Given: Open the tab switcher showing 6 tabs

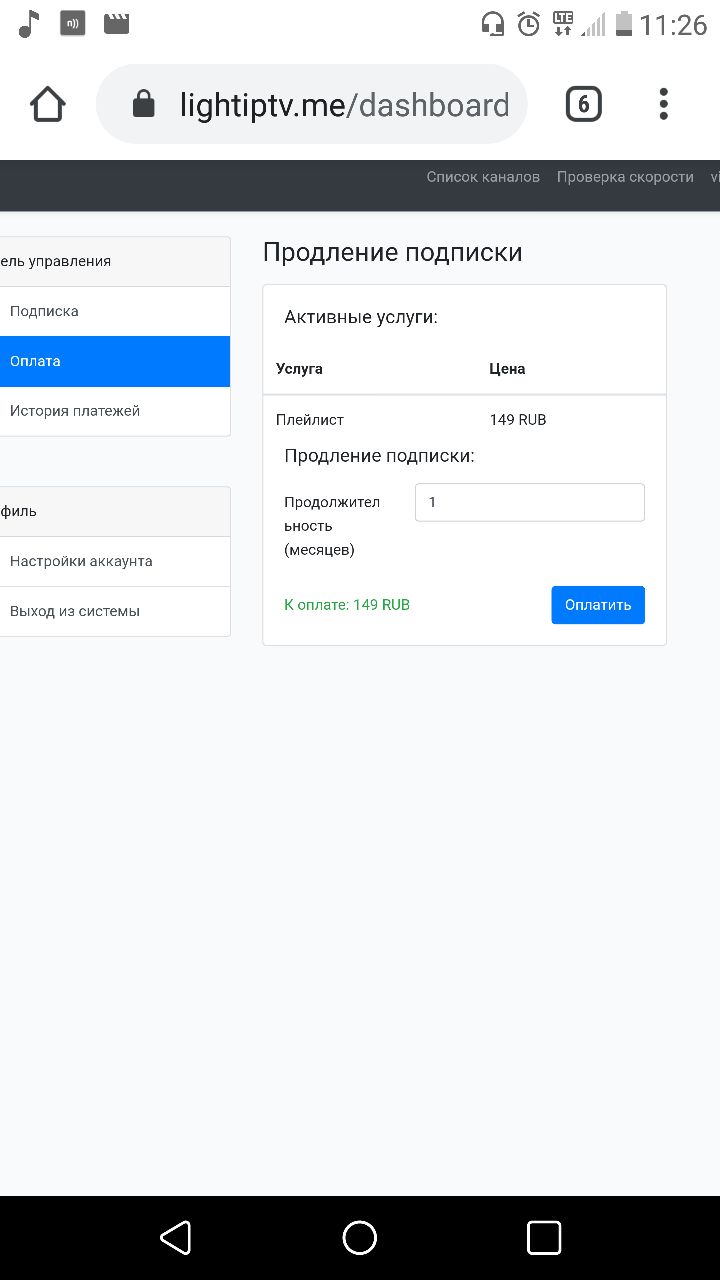Looking at the screenshot, I should 584,104.
